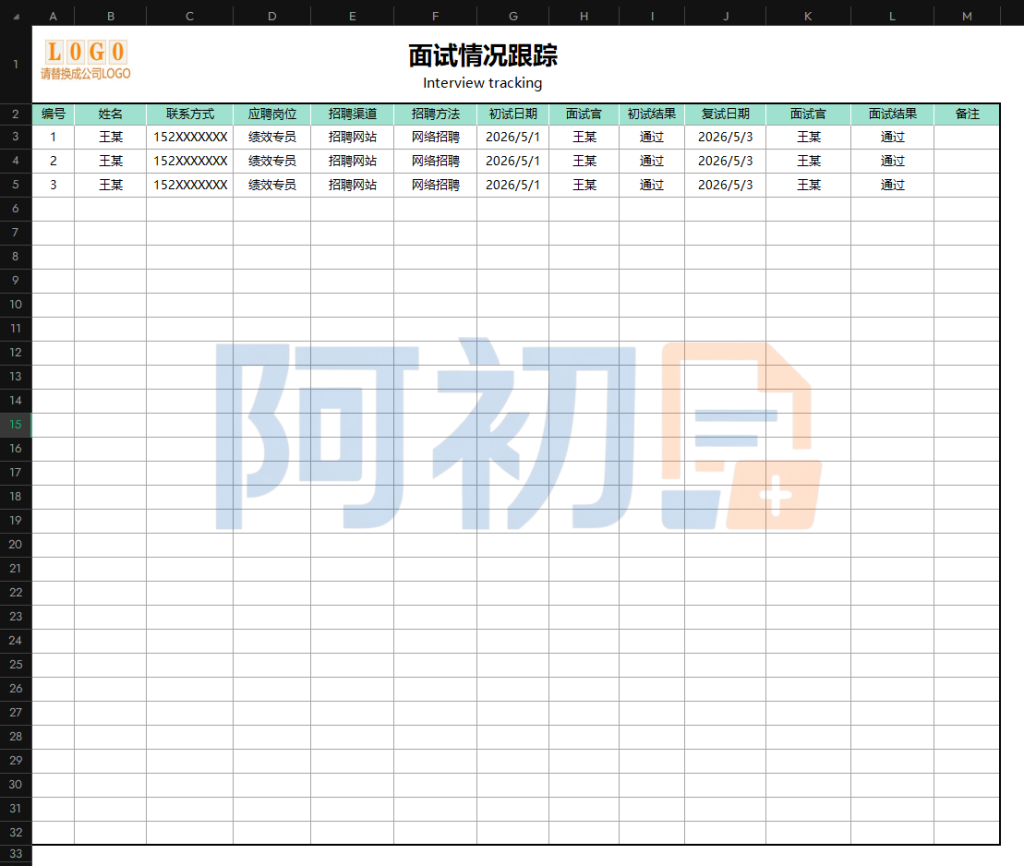Select row 30 header

[16, 785]
